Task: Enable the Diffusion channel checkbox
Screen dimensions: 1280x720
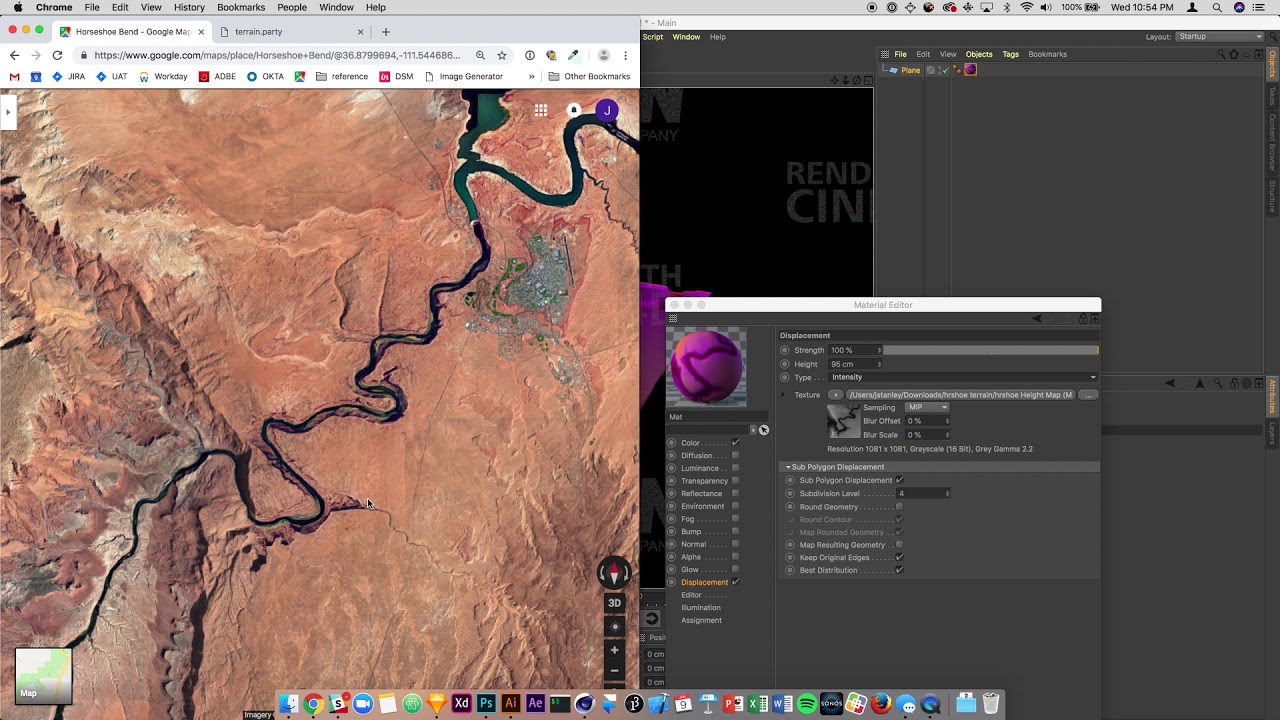Action: (735, 455)
